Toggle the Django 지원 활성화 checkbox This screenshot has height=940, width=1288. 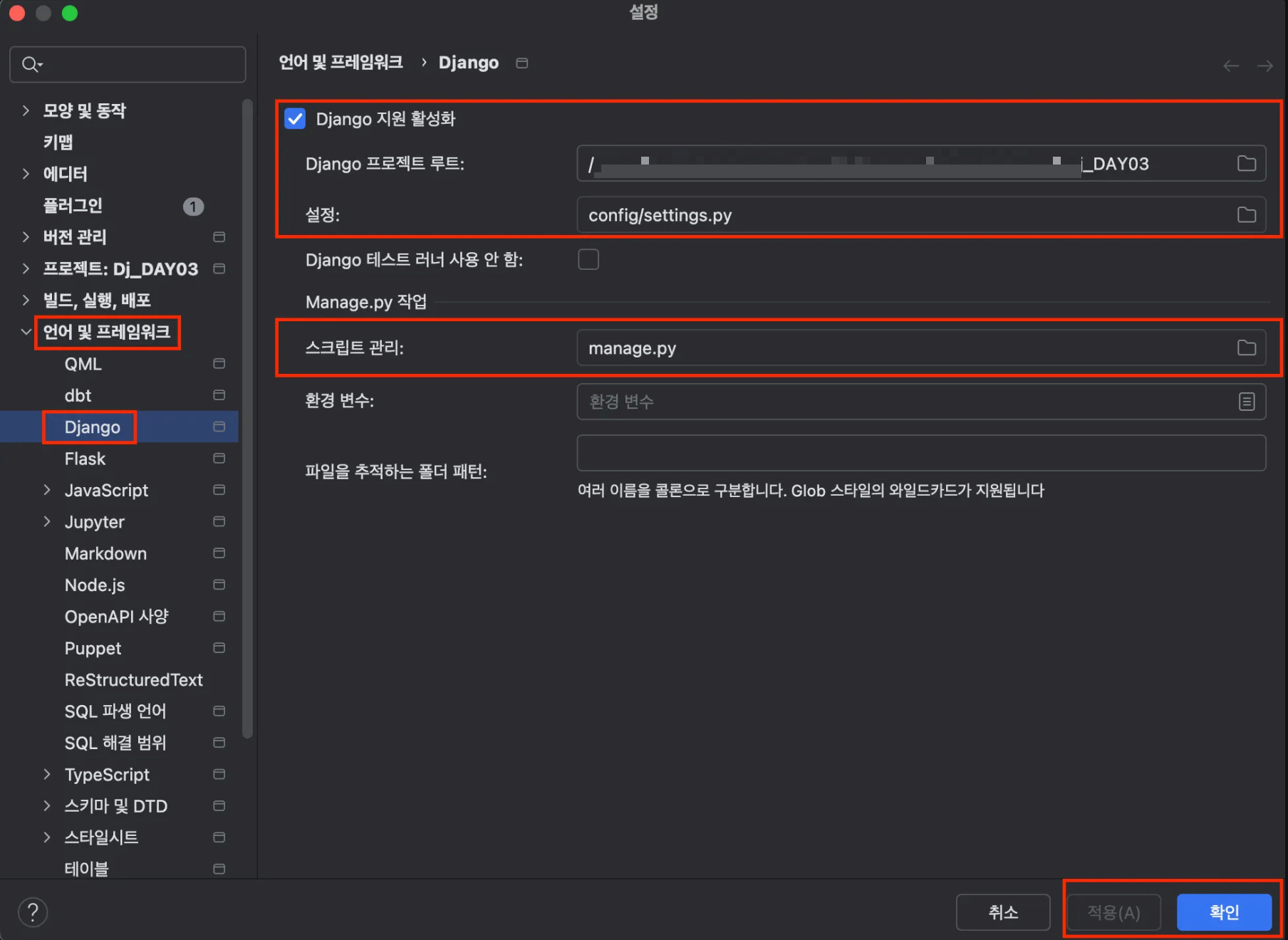[x=295, y=119]
